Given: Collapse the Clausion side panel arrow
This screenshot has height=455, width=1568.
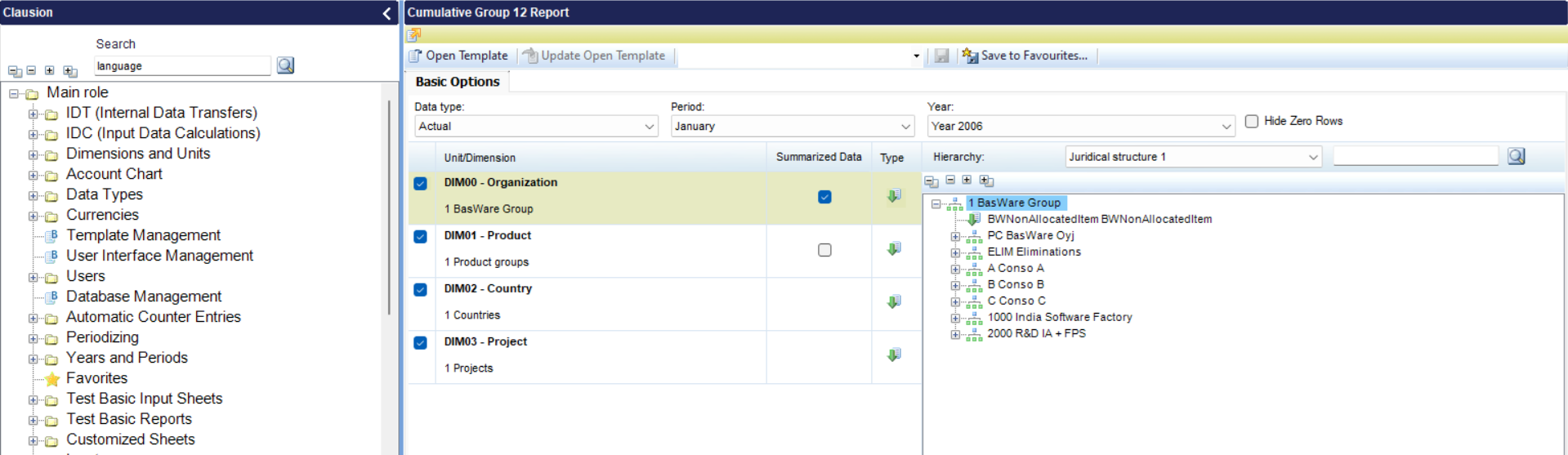Looking at the screenshot, I should (x=387, y=13).
